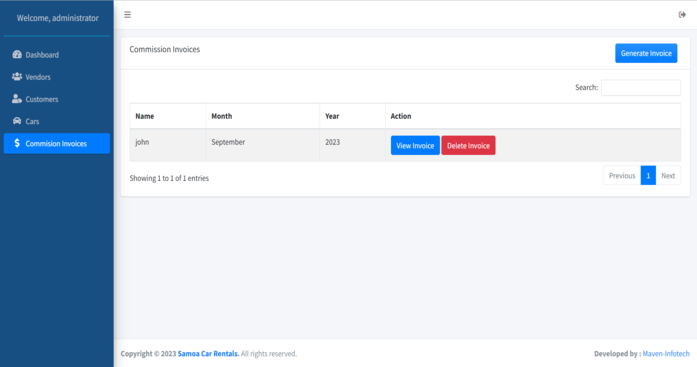Click the Customers person icon
This screenshot has width=697, height=367.
(17, 99)
